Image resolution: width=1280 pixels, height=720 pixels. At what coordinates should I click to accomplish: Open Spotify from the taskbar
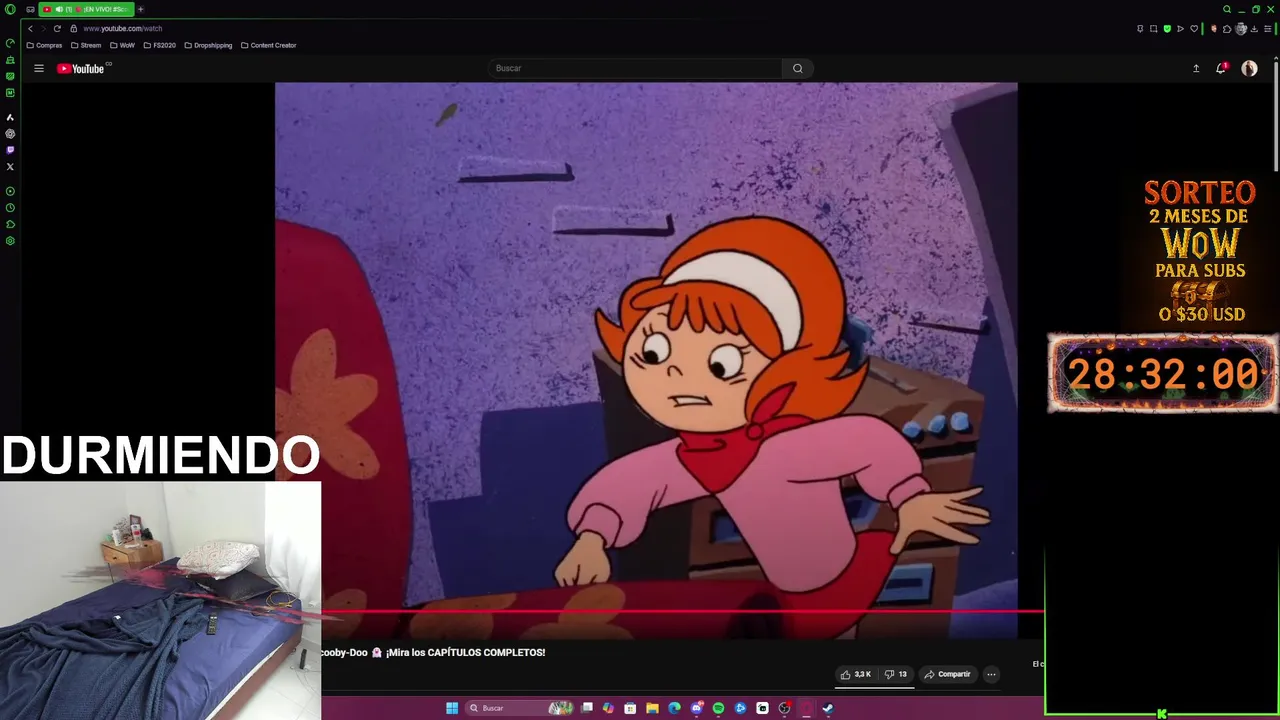tap(718, 708)
